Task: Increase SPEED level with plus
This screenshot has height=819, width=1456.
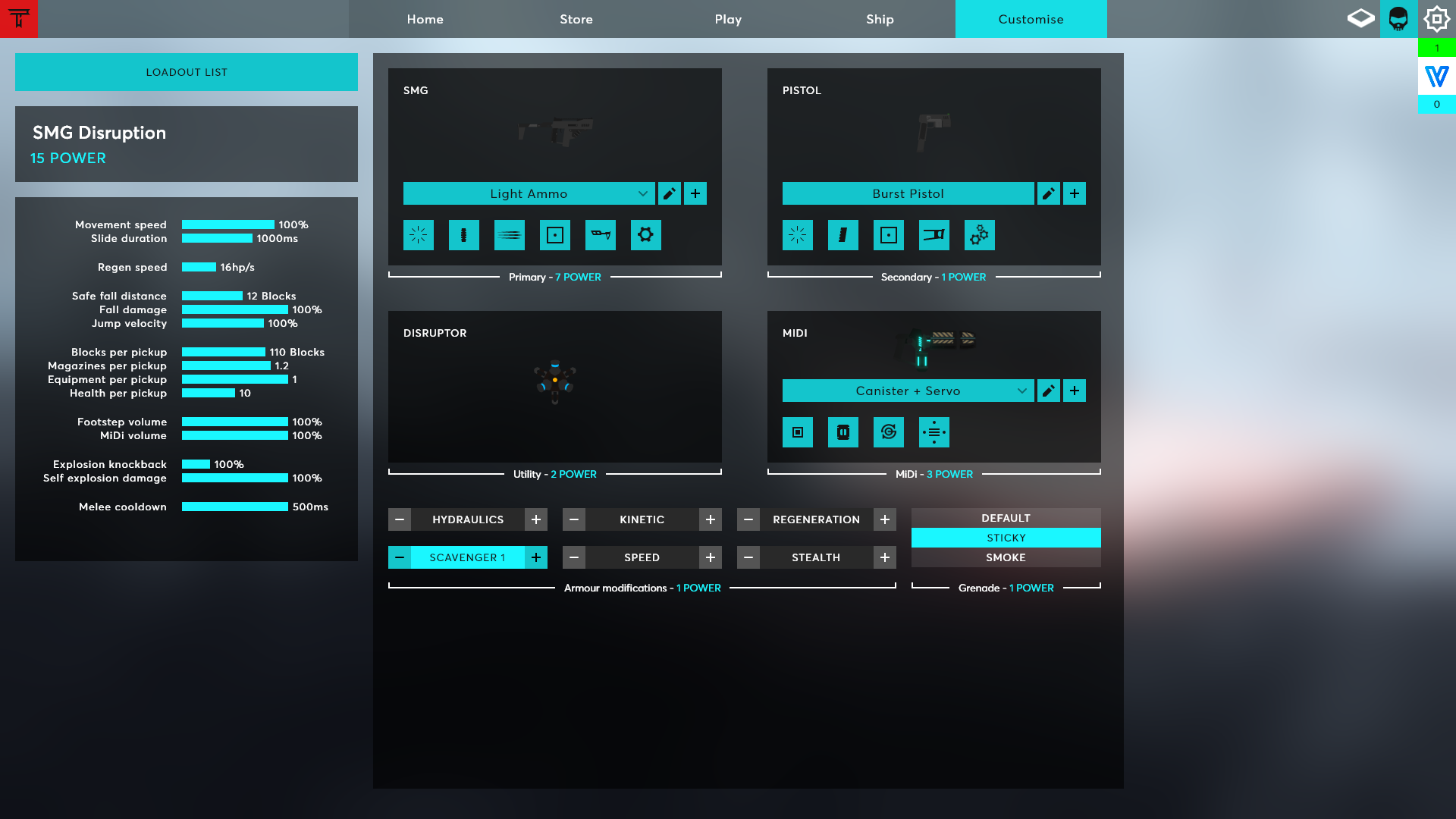Action: click(x=711, y=557)
